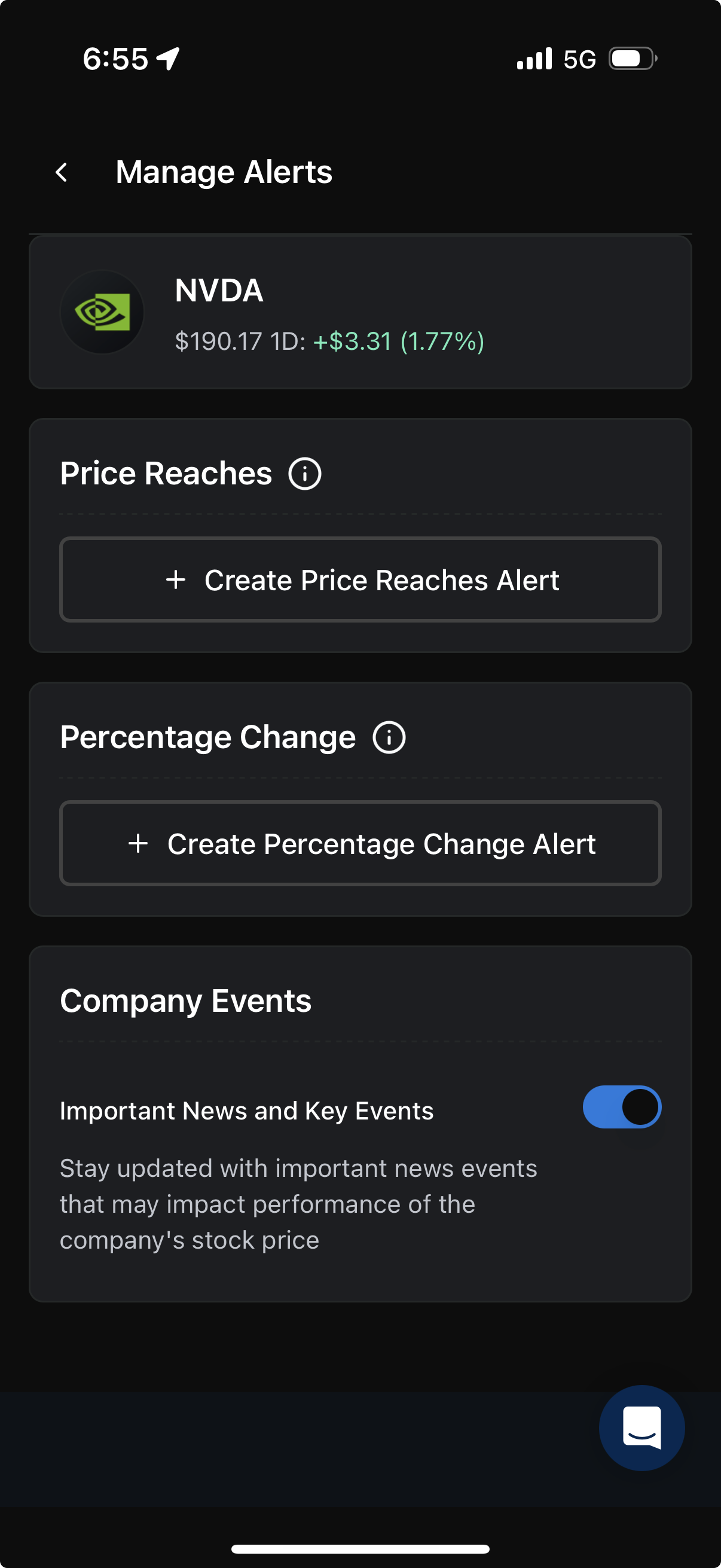The width and height of the screenshot is (721, 1568).
Task: Tap the cellular signal bars icon
Action: [x=534, y=59]
